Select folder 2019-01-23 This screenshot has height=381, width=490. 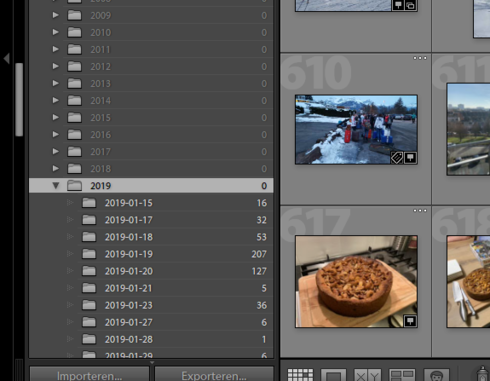pos(151,305)
